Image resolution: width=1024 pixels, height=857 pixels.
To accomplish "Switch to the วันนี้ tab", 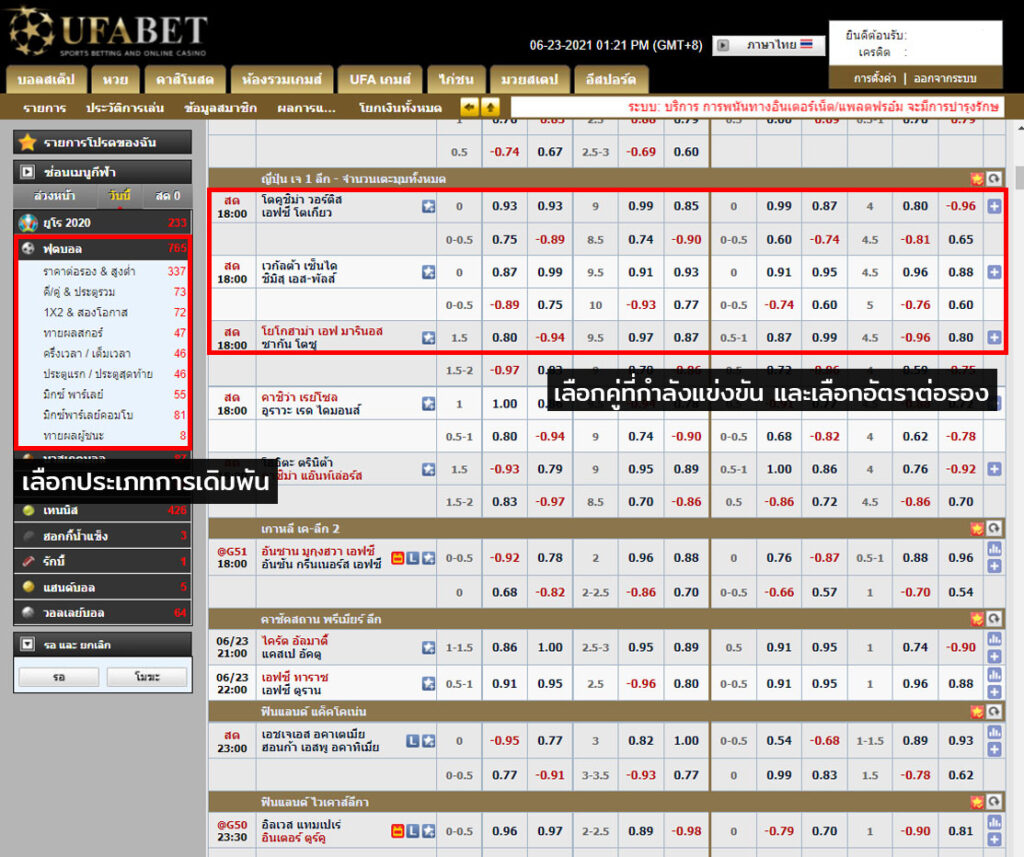I will (x=119, y=196).
